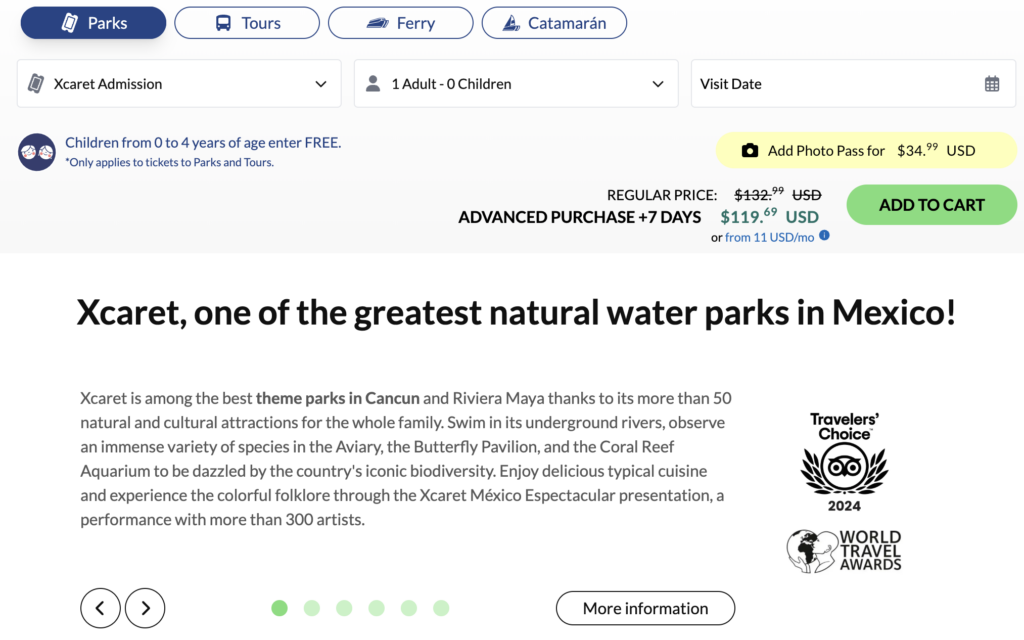Click the More information button

[645, 608]
